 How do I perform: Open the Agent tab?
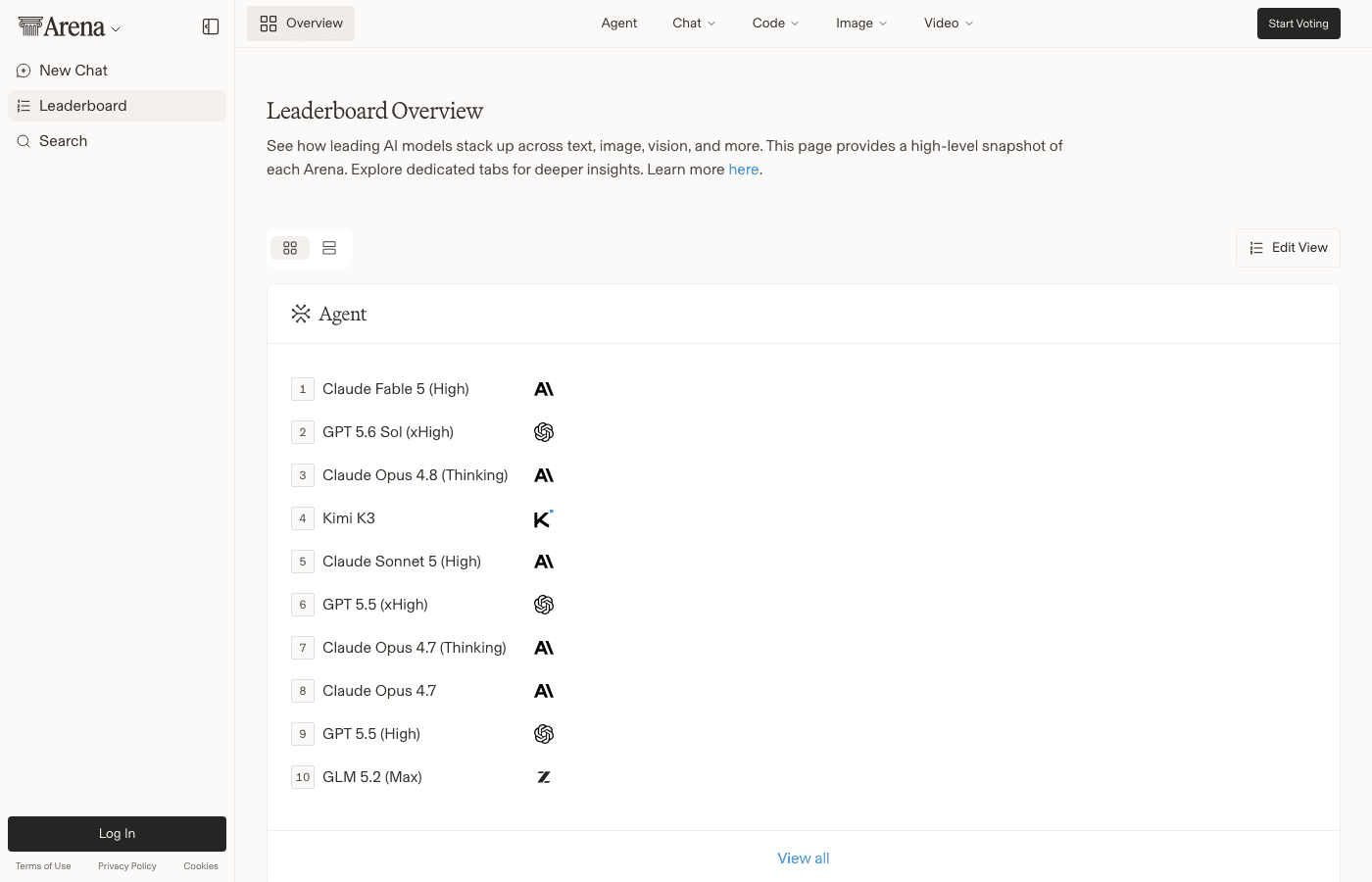pos(619,24)
